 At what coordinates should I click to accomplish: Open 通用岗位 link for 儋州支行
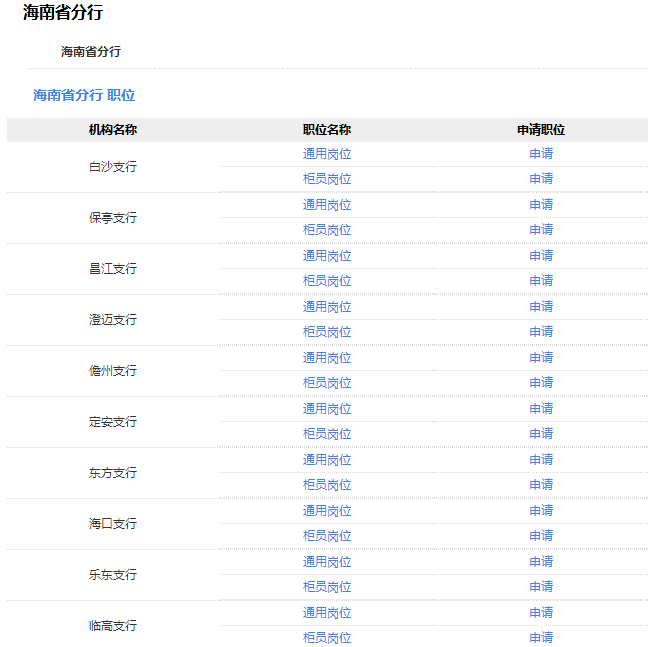coord(327,358)
